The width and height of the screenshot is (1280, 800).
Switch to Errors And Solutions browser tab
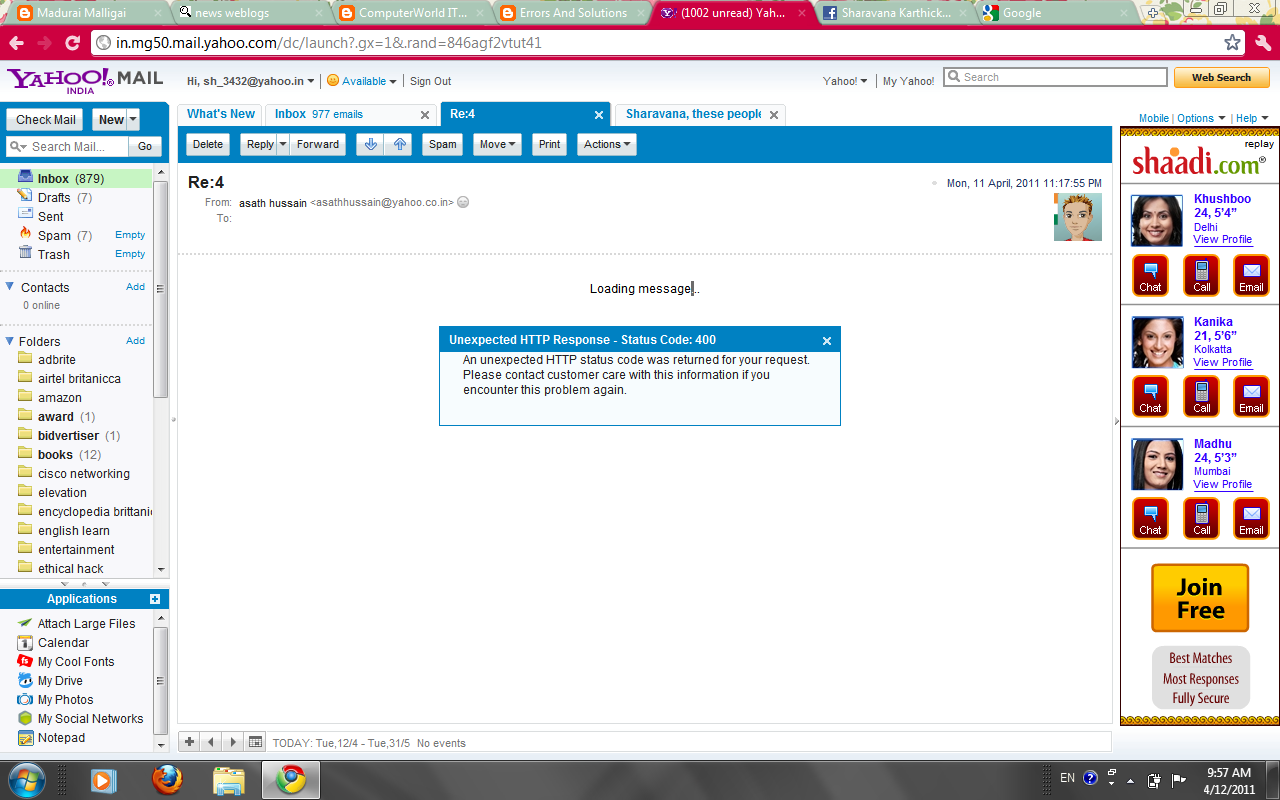point(573,13)
